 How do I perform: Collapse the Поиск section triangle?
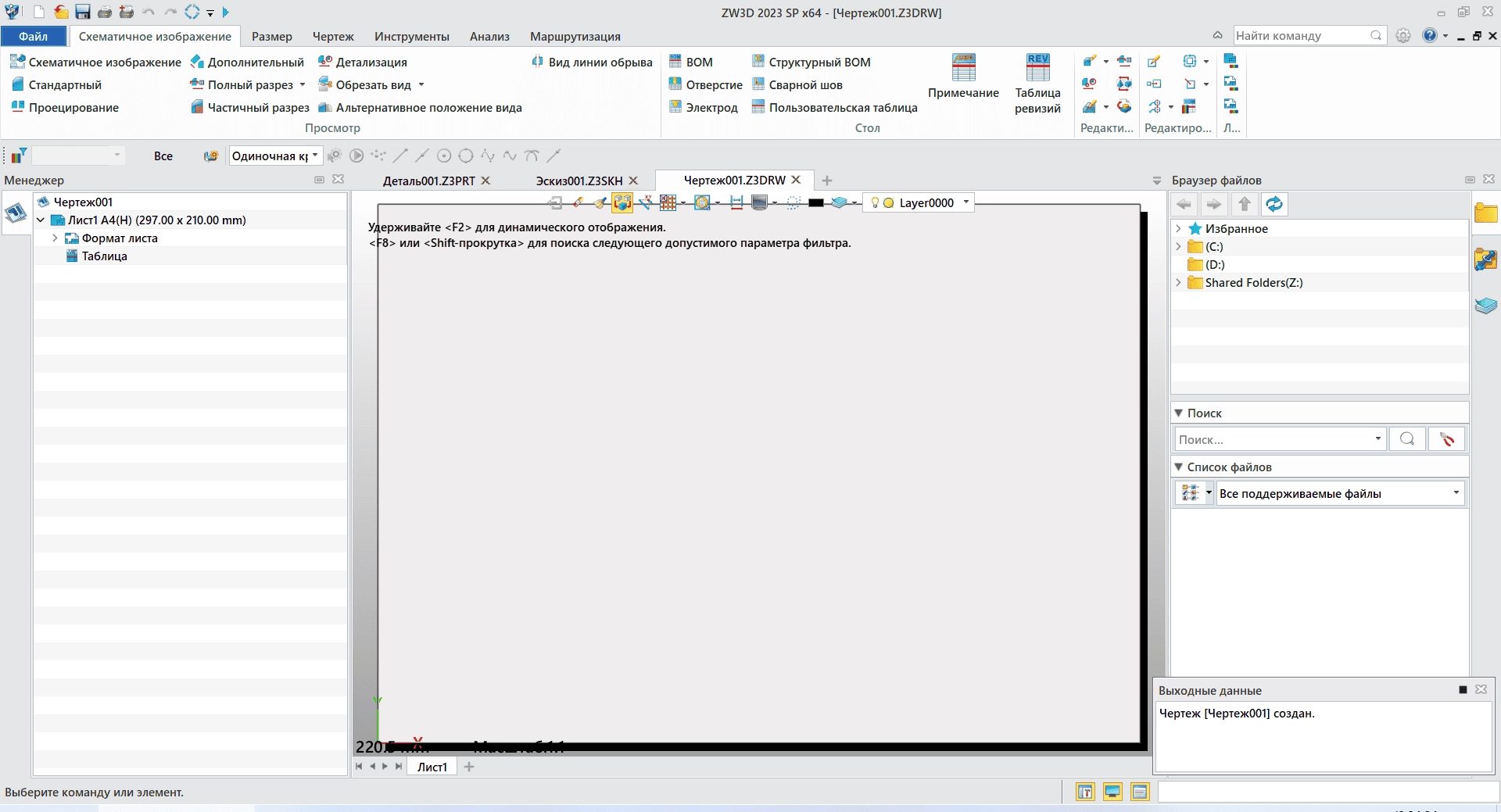click(x=1179, y=413)
